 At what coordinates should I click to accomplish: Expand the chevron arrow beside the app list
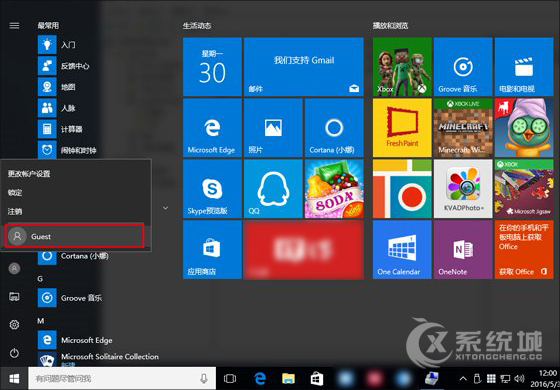[165, 208]
